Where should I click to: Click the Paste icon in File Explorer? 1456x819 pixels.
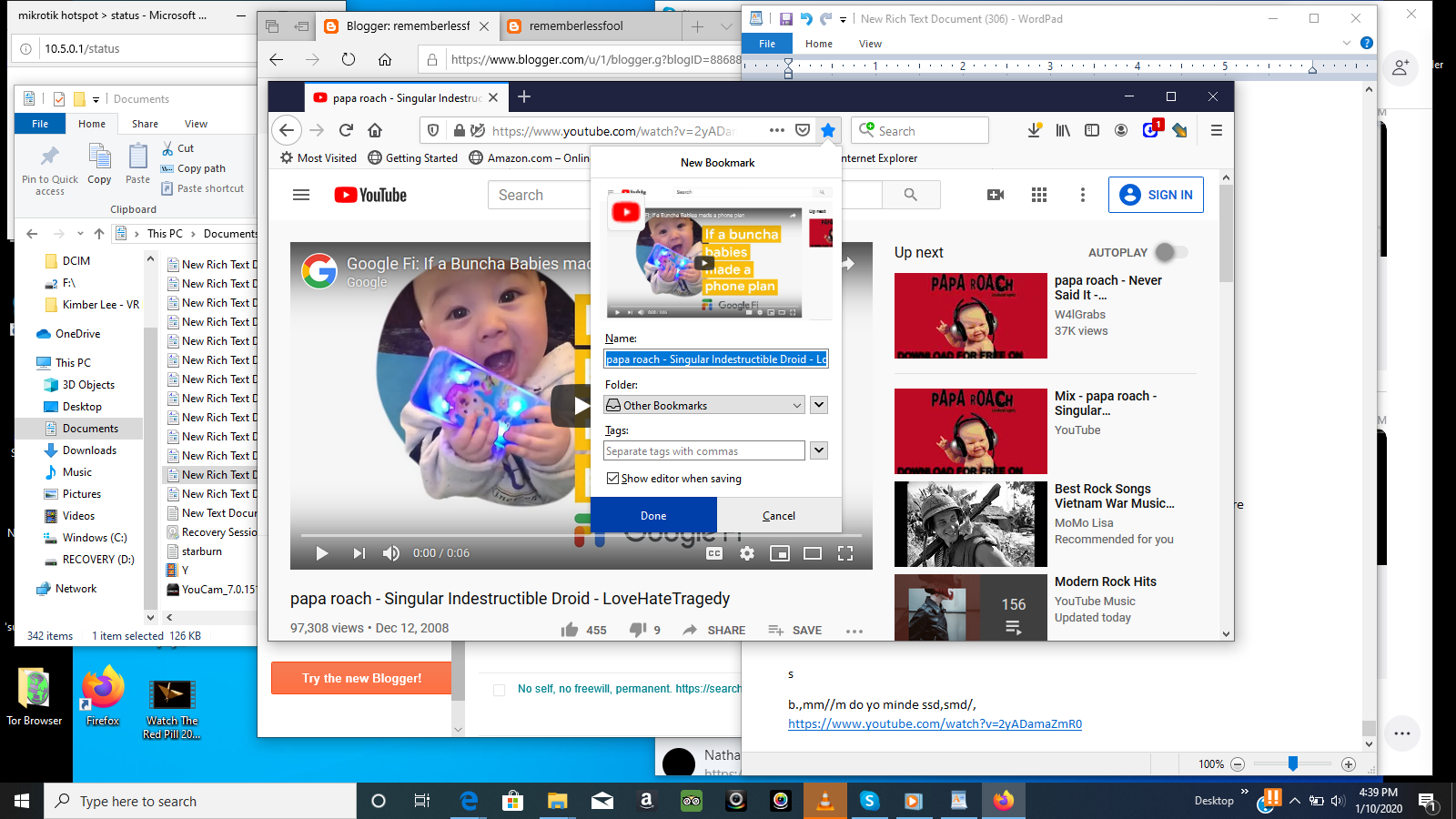click(138, 164)
